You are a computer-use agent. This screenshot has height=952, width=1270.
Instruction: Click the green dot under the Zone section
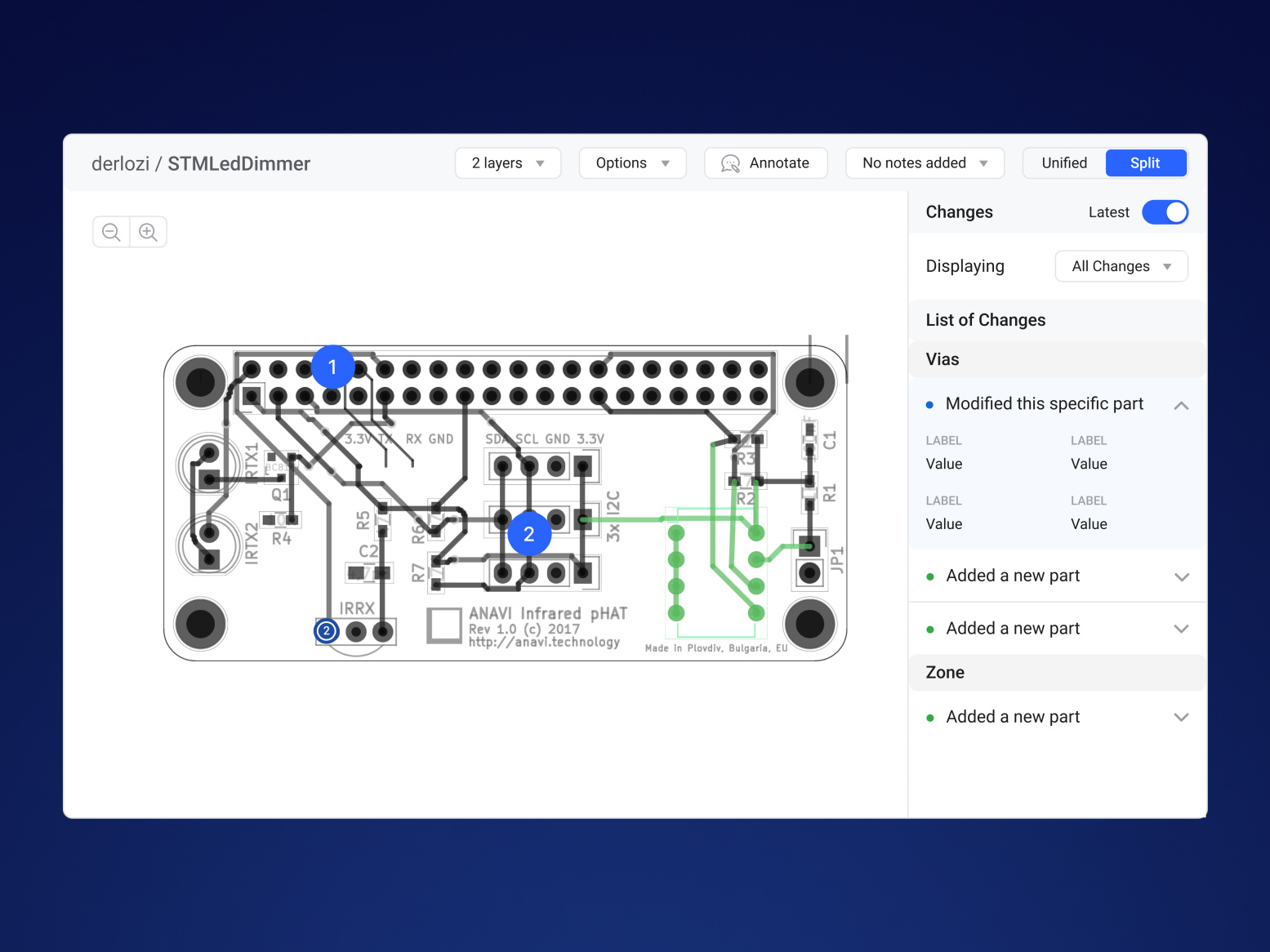(929, 717)
